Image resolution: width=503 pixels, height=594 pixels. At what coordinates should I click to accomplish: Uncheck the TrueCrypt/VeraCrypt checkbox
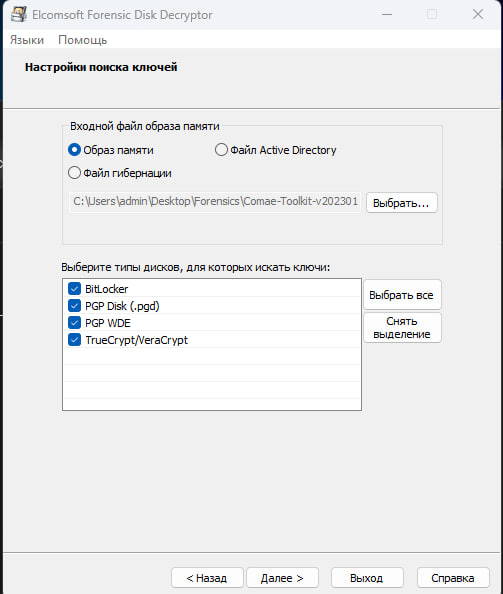(74, 340)
